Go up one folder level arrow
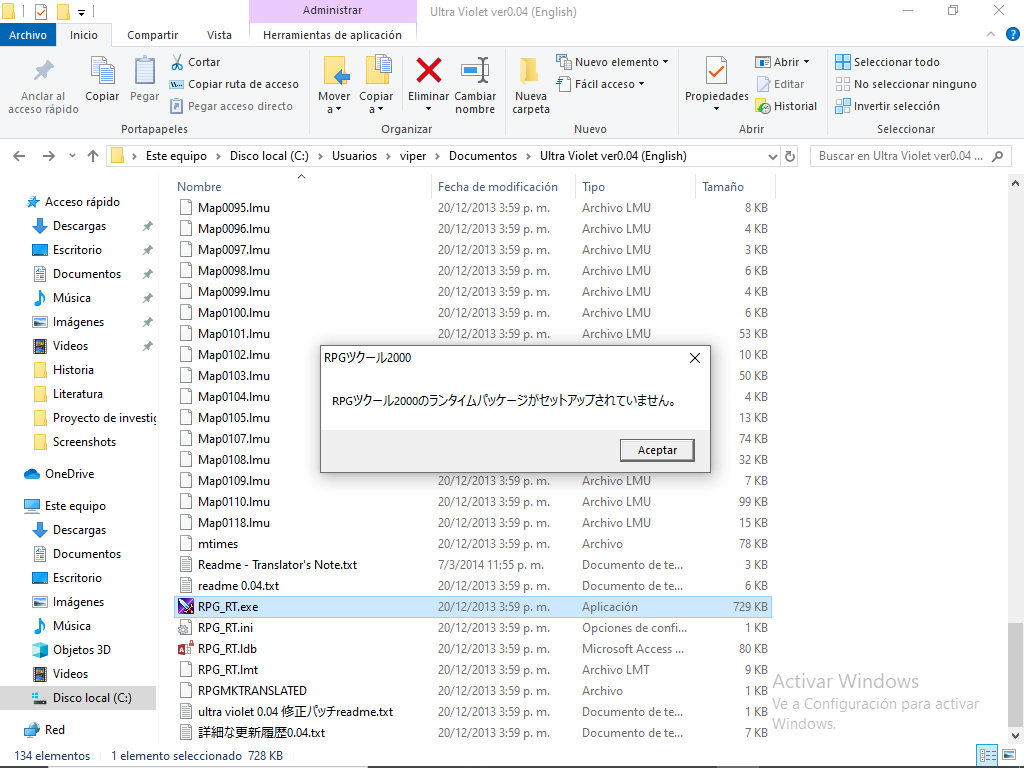Image resolution: width=1024 pixels, height=768 pixels. (x=93, y=156)
